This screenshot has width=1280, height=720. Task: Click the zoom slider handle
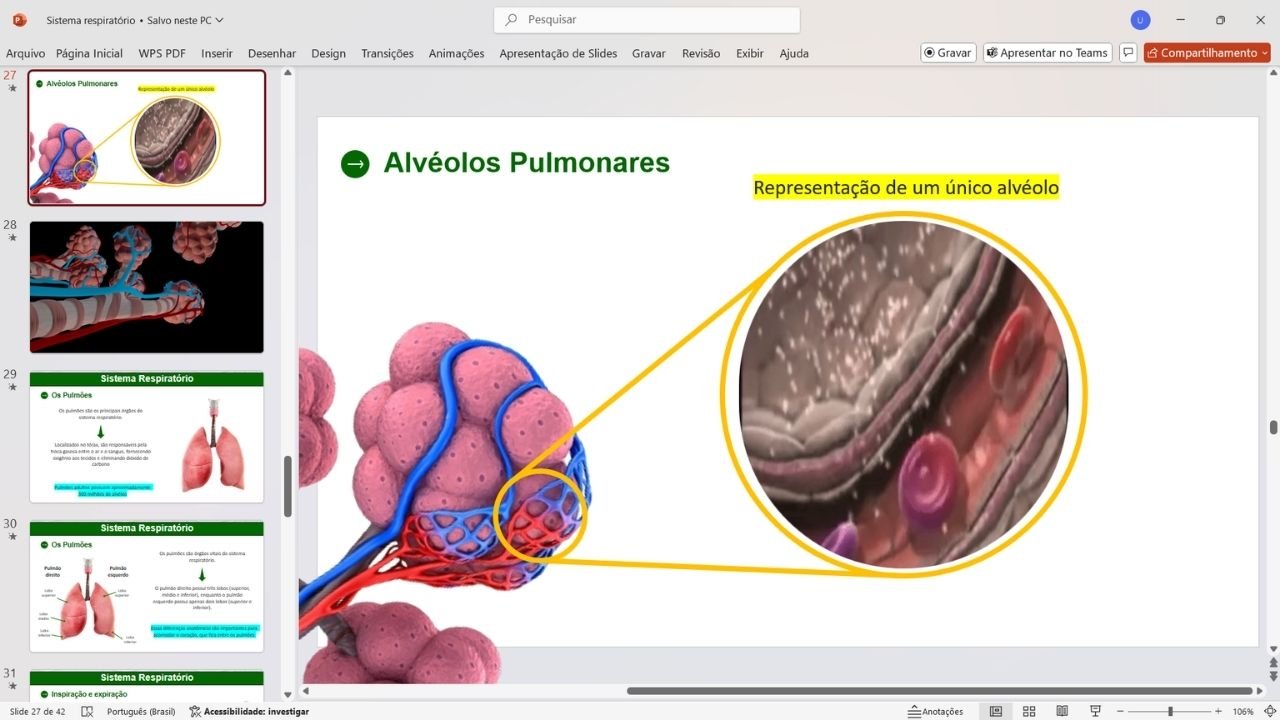1170,712
